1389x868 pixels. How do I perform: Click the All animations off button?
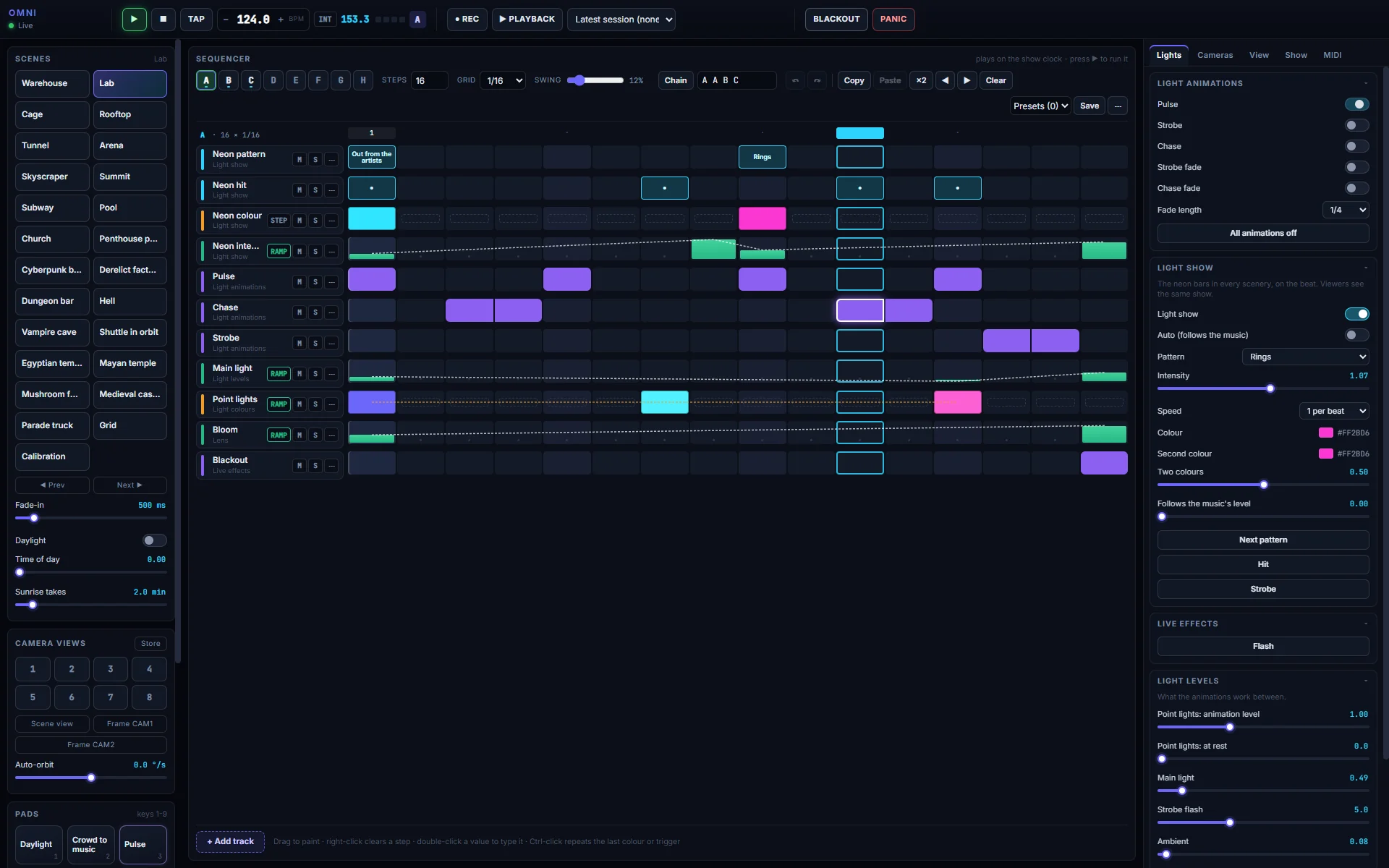(1263, 233)
